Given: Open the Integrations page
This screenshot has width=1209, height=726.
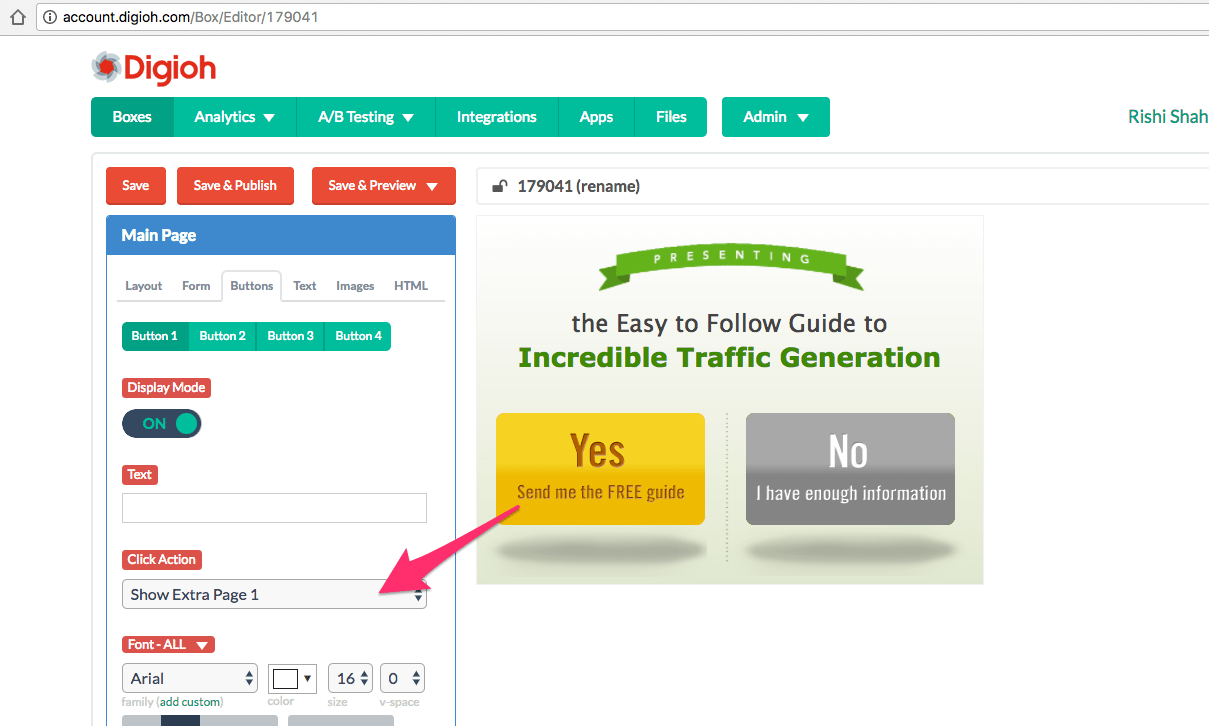Looking at the screenshot, I should coord(497,117).
